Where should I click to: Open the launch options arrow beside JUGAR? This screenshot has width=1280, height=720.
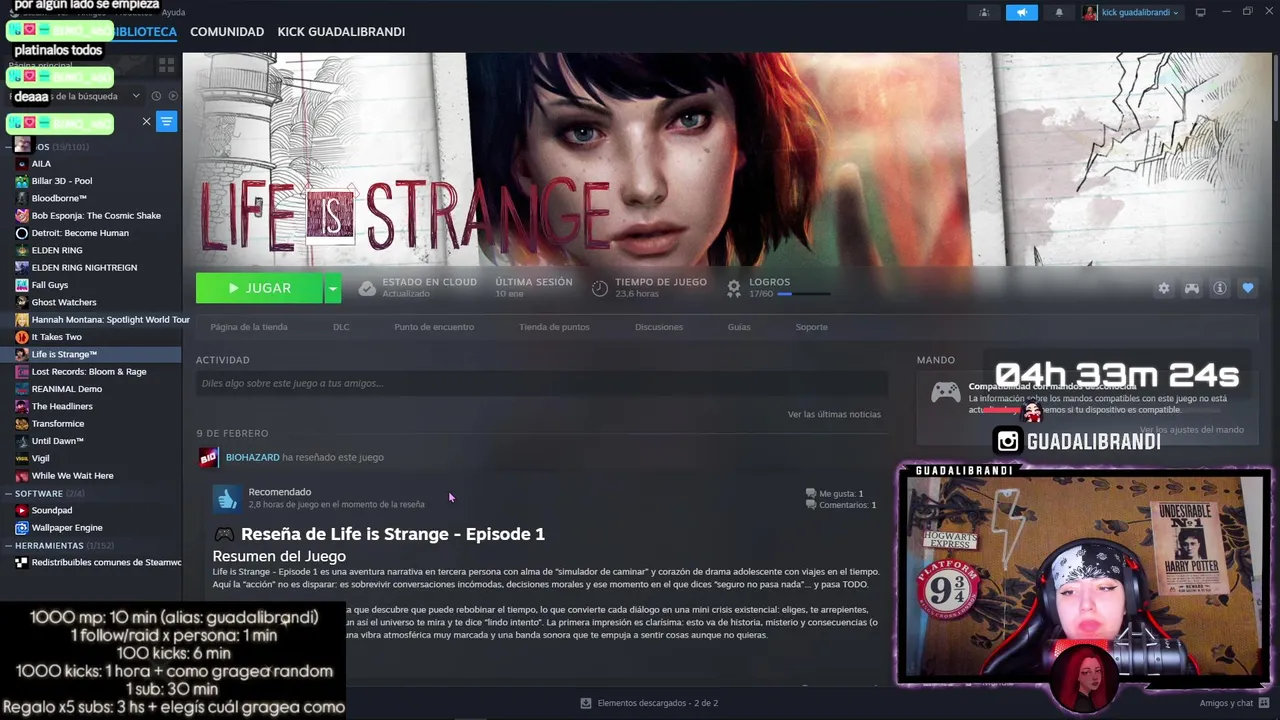click(x=332, y=288)
